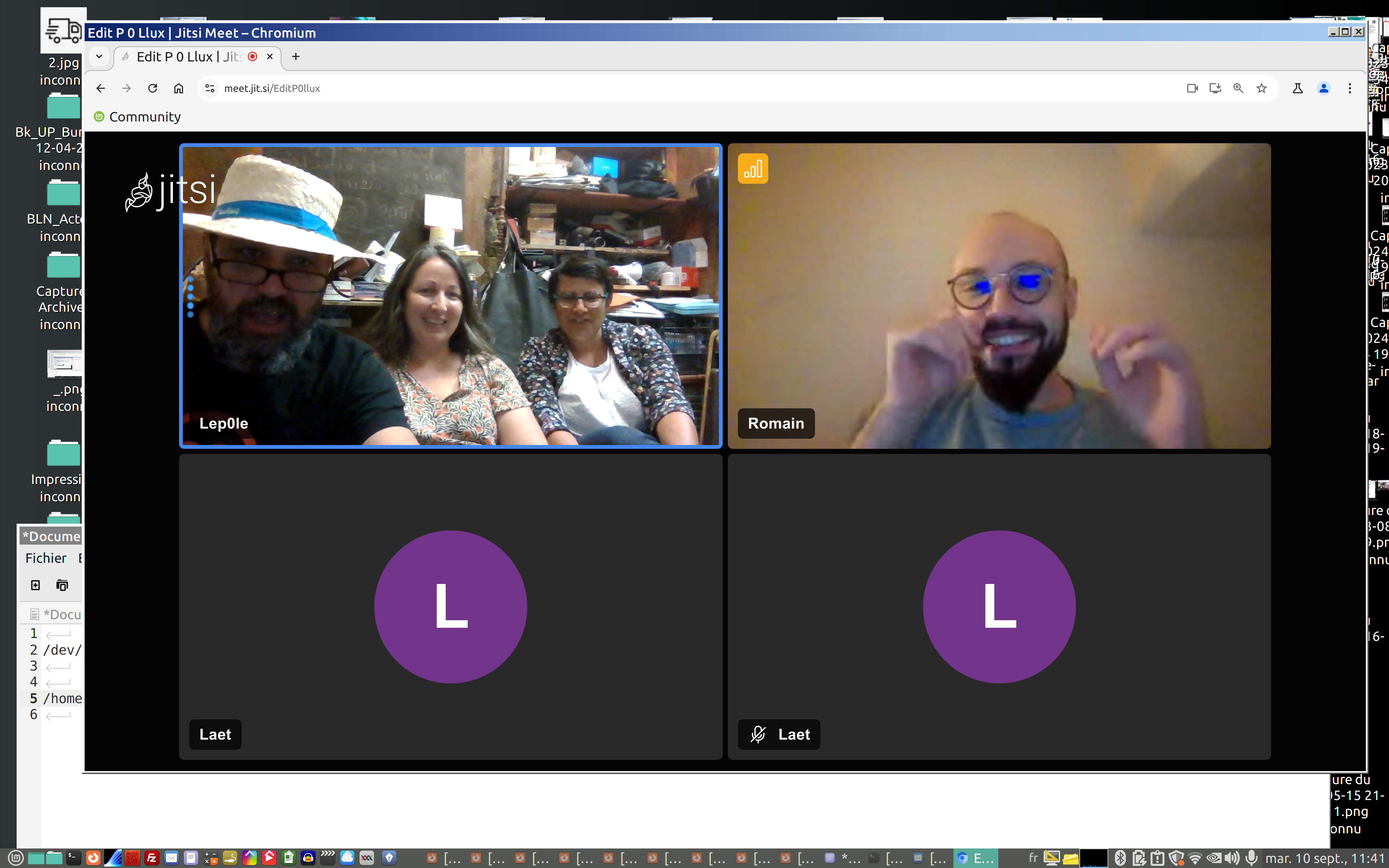Reload the Jitsi Meet page
Screen dimensions: 1389x868
click(153, 88)
